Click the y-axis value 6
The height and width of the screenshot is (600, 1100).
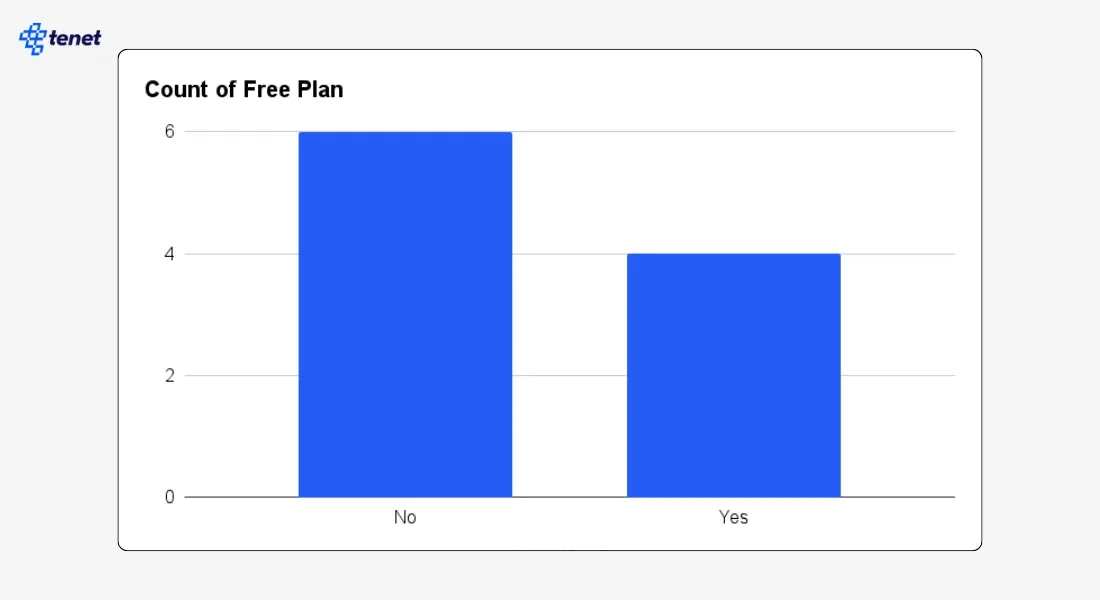(x=170, y=132)
